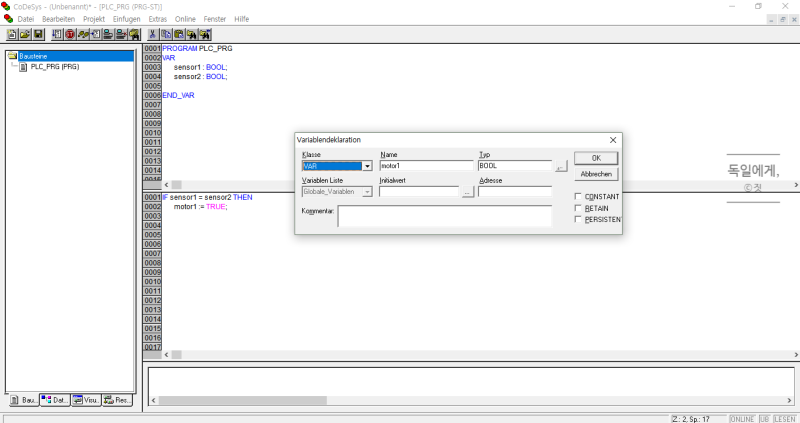Save the project with the floppy disk icon
Image resolution: width=800 pixels, height=423 pixels.
click(x=38, y=34)
